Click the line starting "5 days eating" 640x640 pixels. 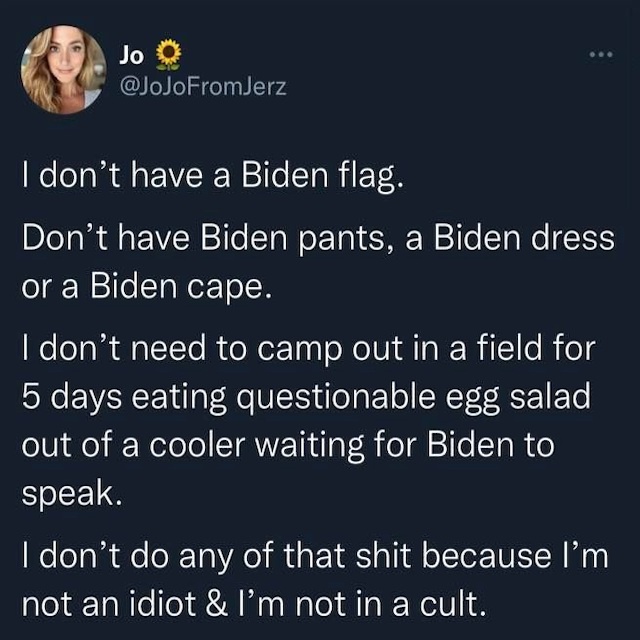[x=306, y=395]
